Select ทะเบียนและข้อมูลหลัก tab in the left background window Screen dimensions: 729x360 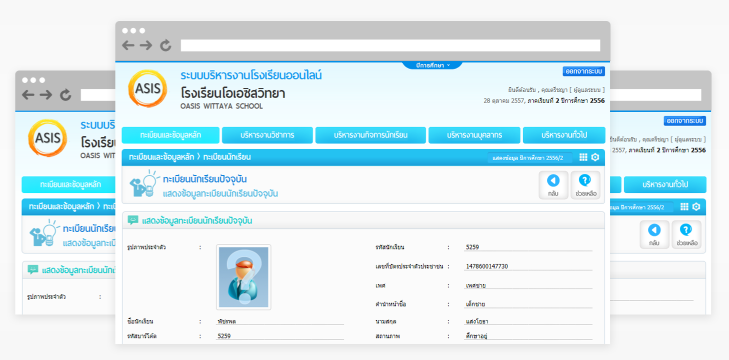pos(70,185)
